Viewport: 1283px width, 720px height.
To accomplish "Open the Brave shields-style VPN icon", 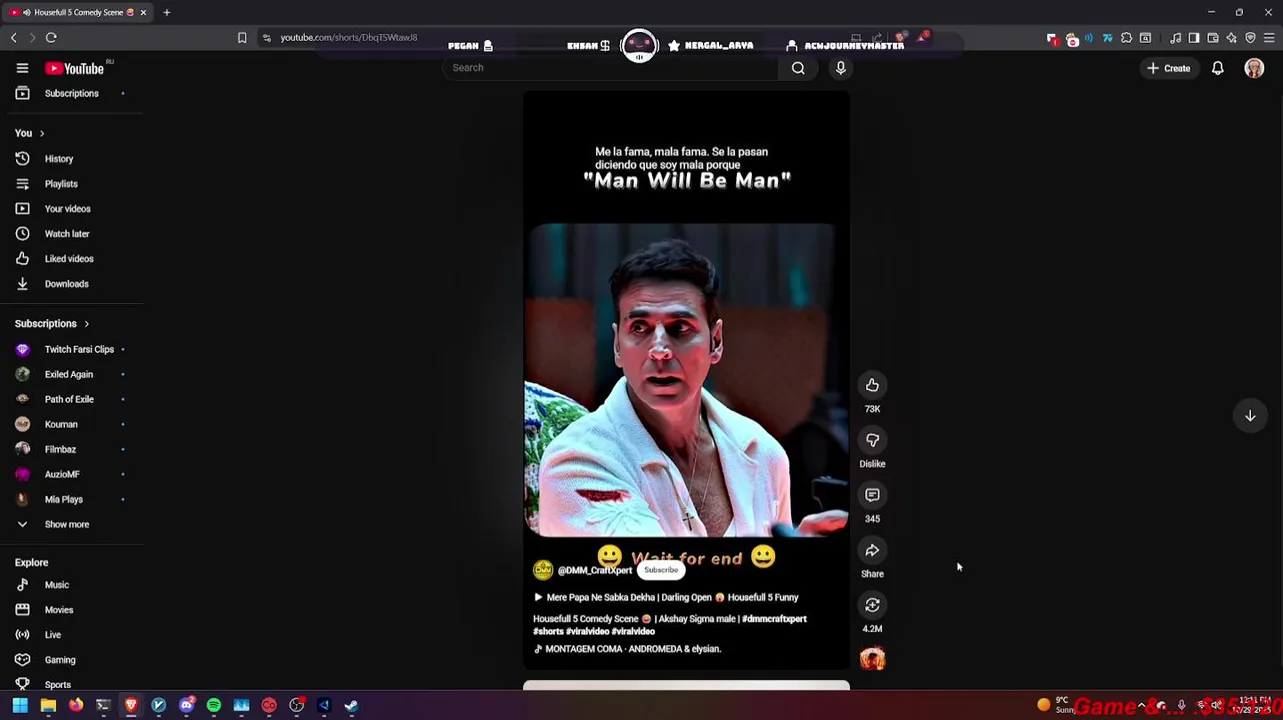I will click(x=1250, y=38).
